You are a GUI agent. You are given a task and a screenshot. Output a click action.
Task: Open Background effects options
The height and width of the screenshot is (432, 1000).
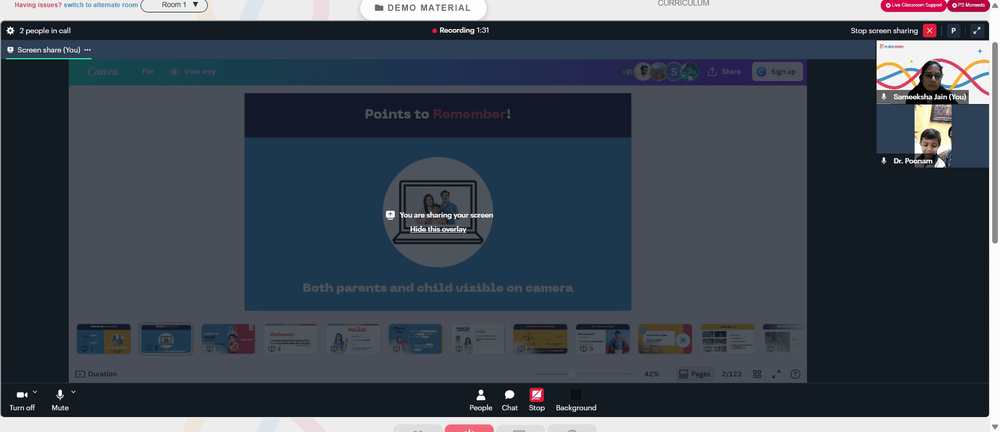(x=576, y=401)
